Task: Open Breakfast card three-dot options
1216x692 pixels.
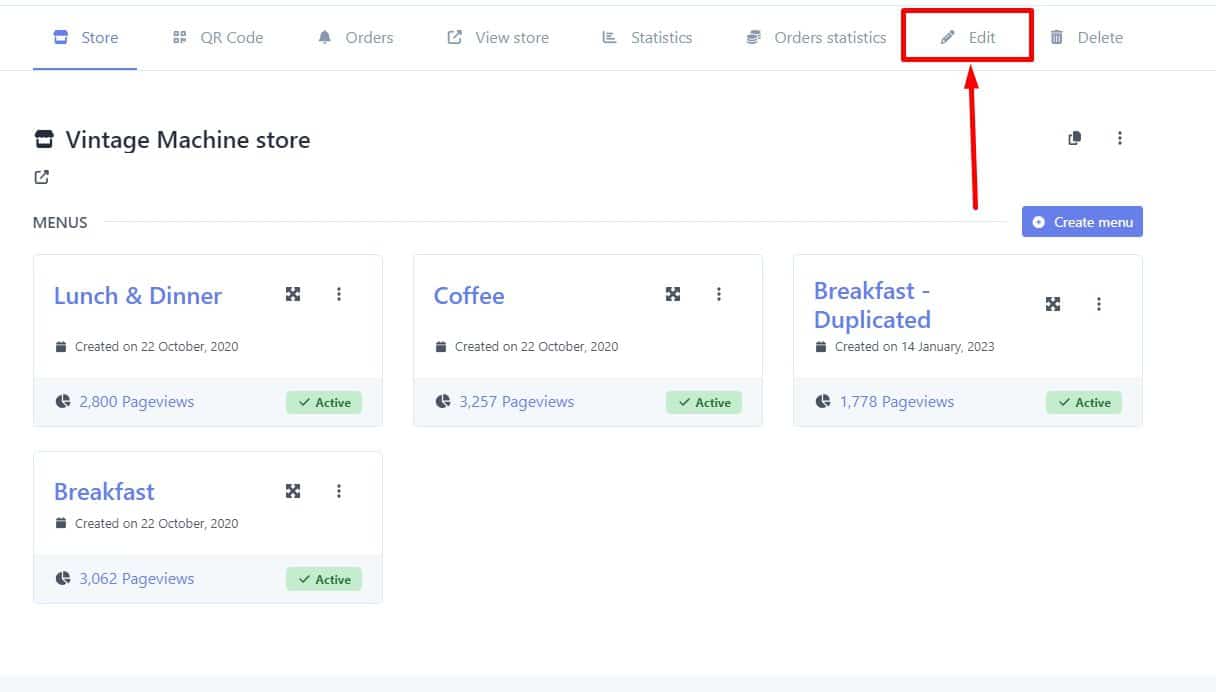Action: pyautogui.click(x=339, y=491)
